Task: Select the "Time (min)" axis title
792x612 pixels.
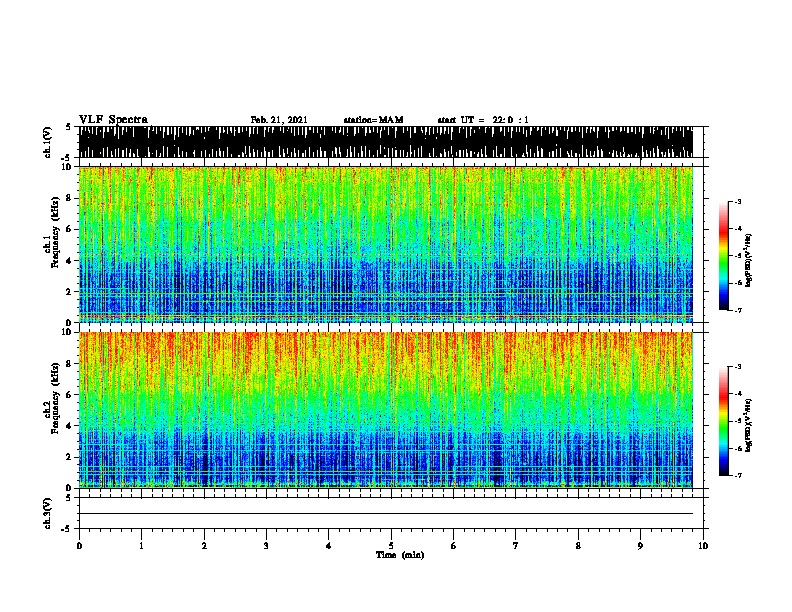Action: [400, 555]
